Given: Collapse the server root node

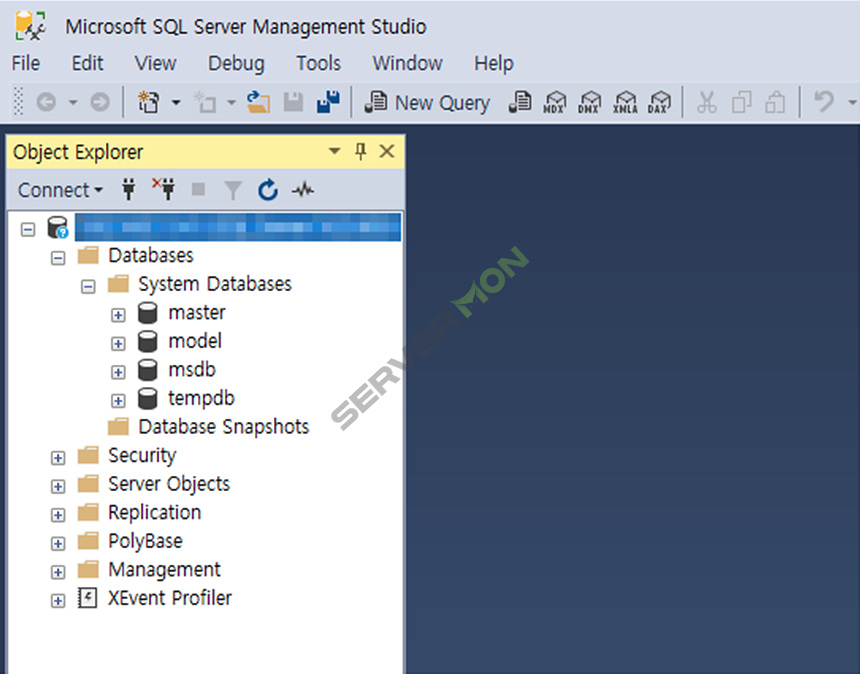Looking at the screenshot, I should pos(28,229).
